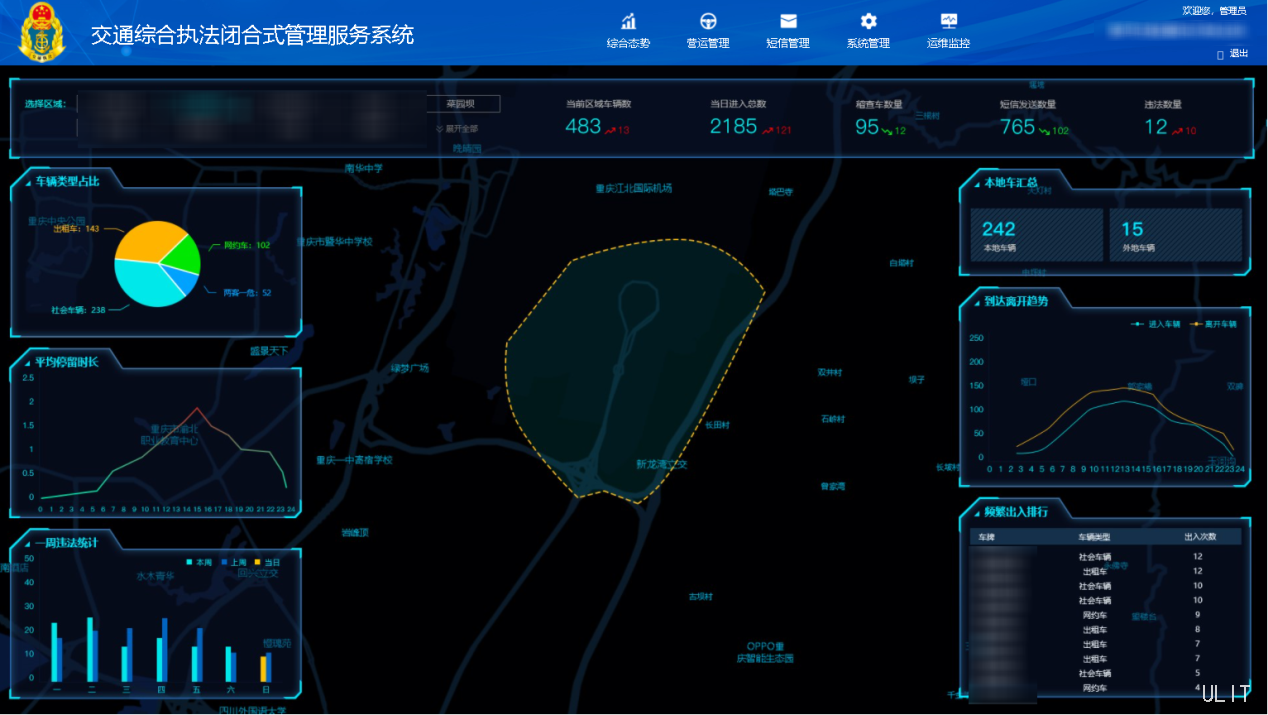Open the 营运管理 steering-wheel icon
Screen dimensions: 1268x715
[708, 23]
